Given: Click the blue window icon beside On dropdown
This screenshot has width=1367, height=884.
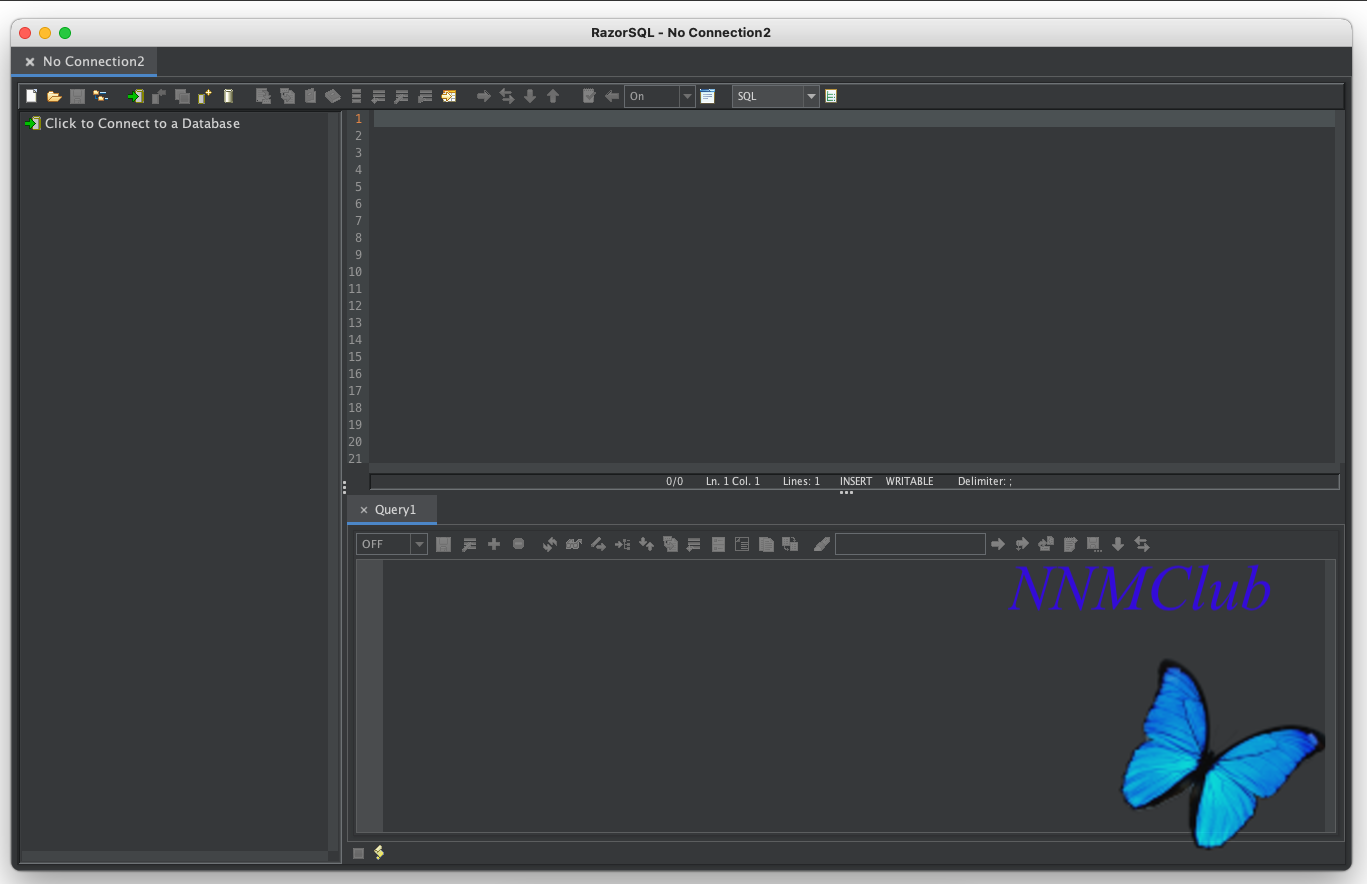Looking at the screenshot, I should point(707,96).
